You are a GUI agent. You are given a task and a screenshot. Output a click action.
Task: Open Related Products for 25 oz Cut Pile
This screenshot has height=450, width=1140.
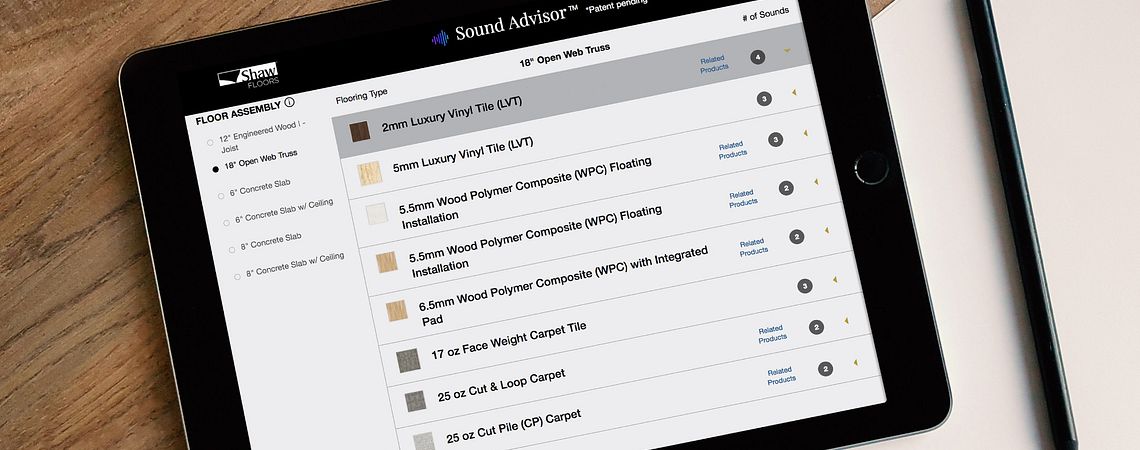coord(782,376)
